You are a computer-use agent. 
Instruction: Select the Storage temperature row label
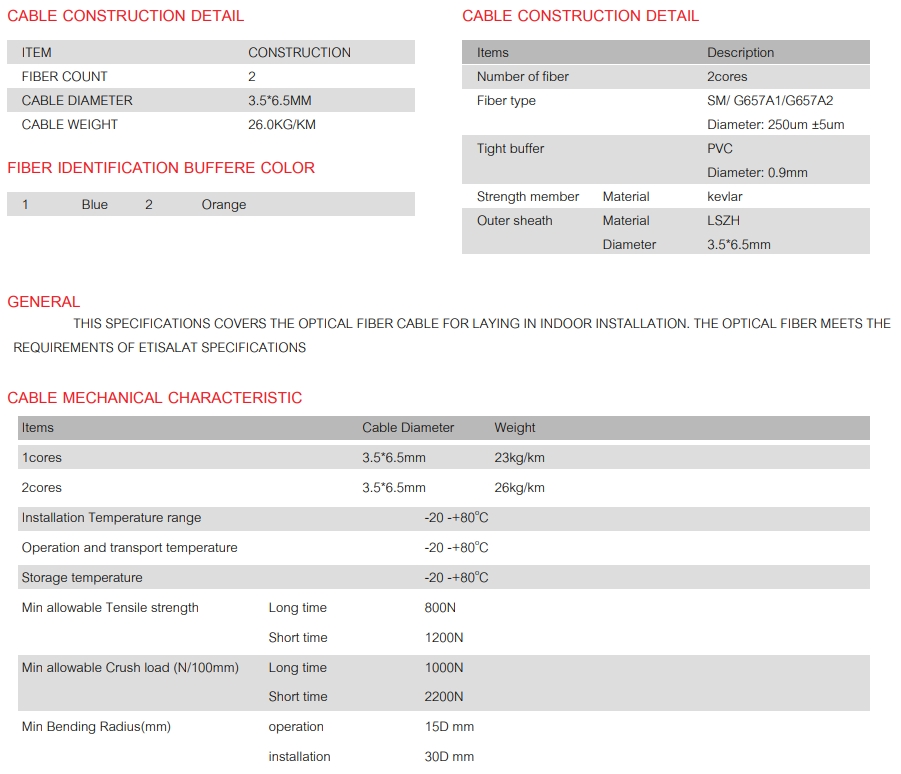(x=82, y=578)
